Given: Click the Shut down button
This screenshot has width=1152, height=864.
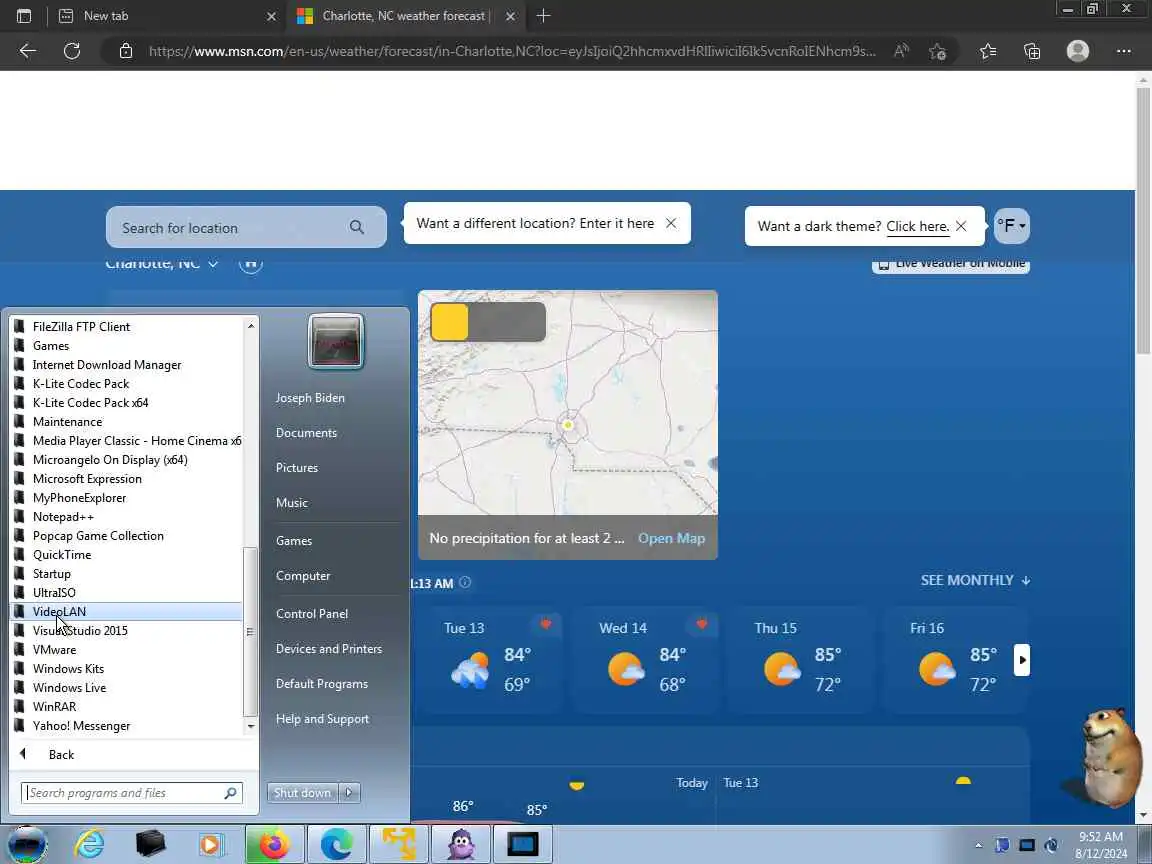Looking at the screenshot, I should point(302,793).
